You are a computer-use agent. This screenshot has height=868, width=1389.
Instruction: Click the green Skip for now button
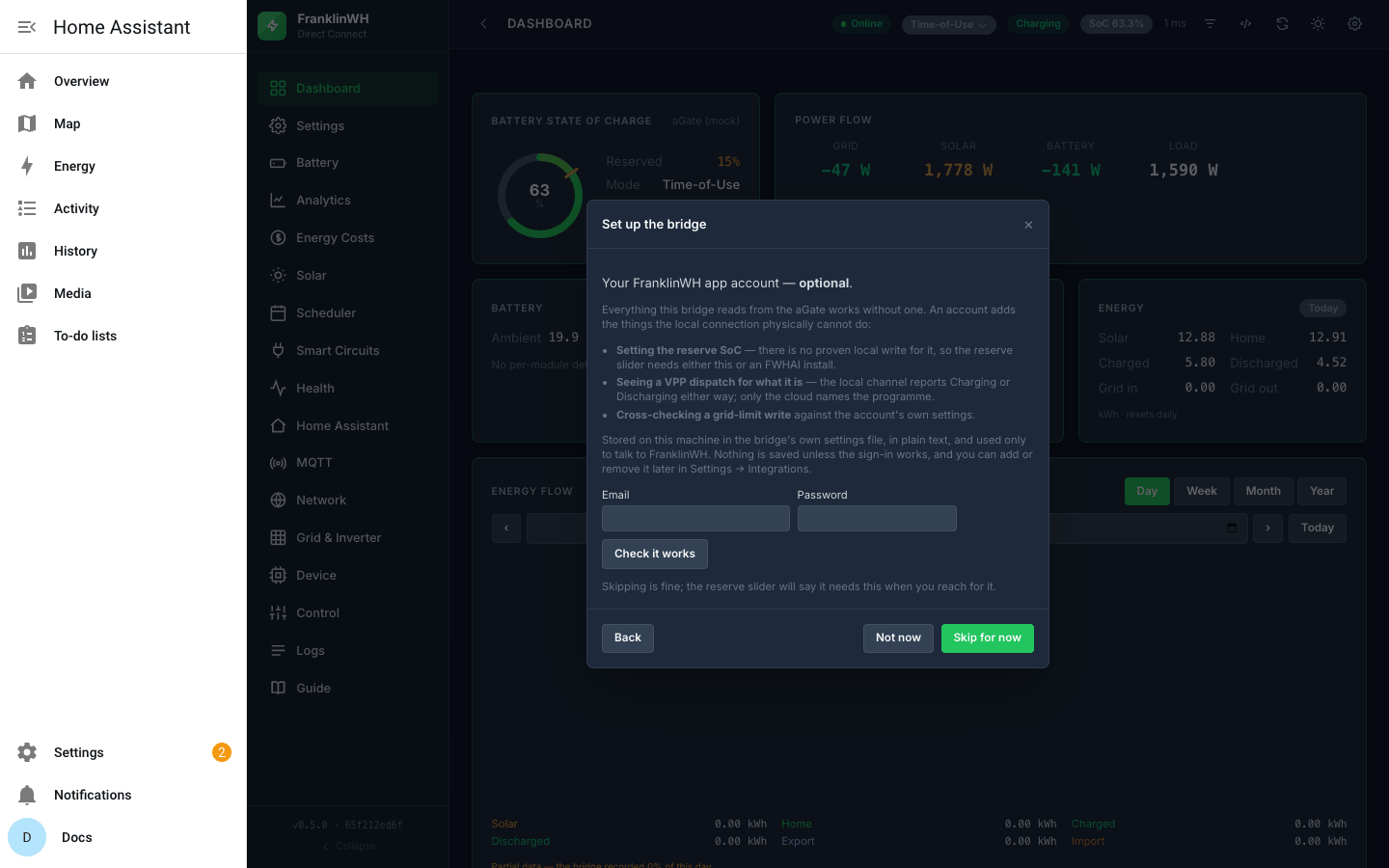pyautogui.click(x=987, y=638)
